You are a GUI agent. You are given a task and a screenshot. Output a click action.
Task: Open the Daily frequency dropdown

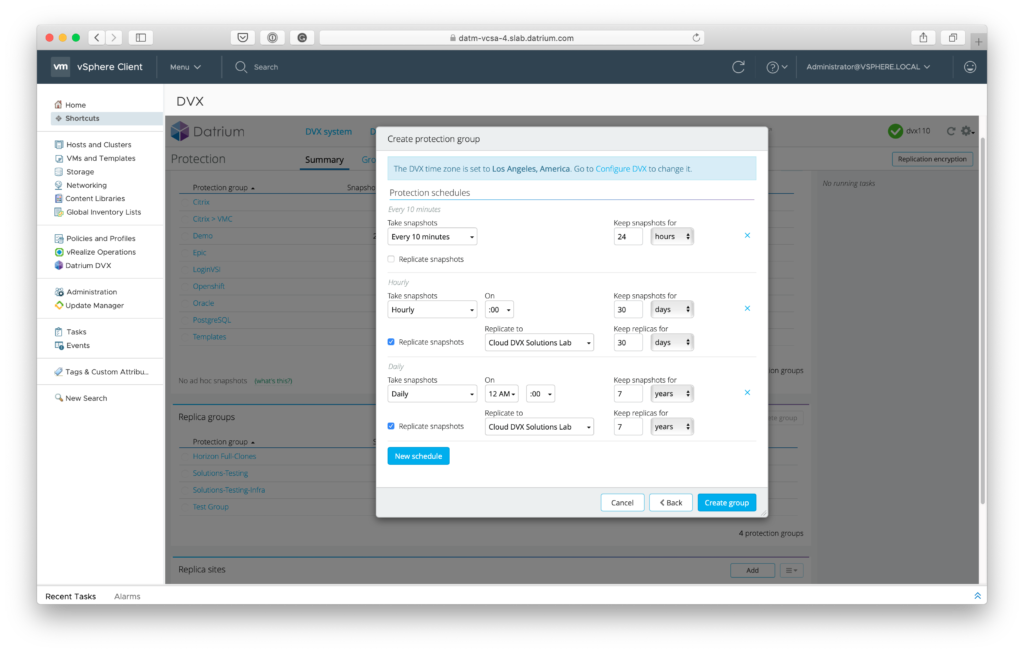coord(432,394)
